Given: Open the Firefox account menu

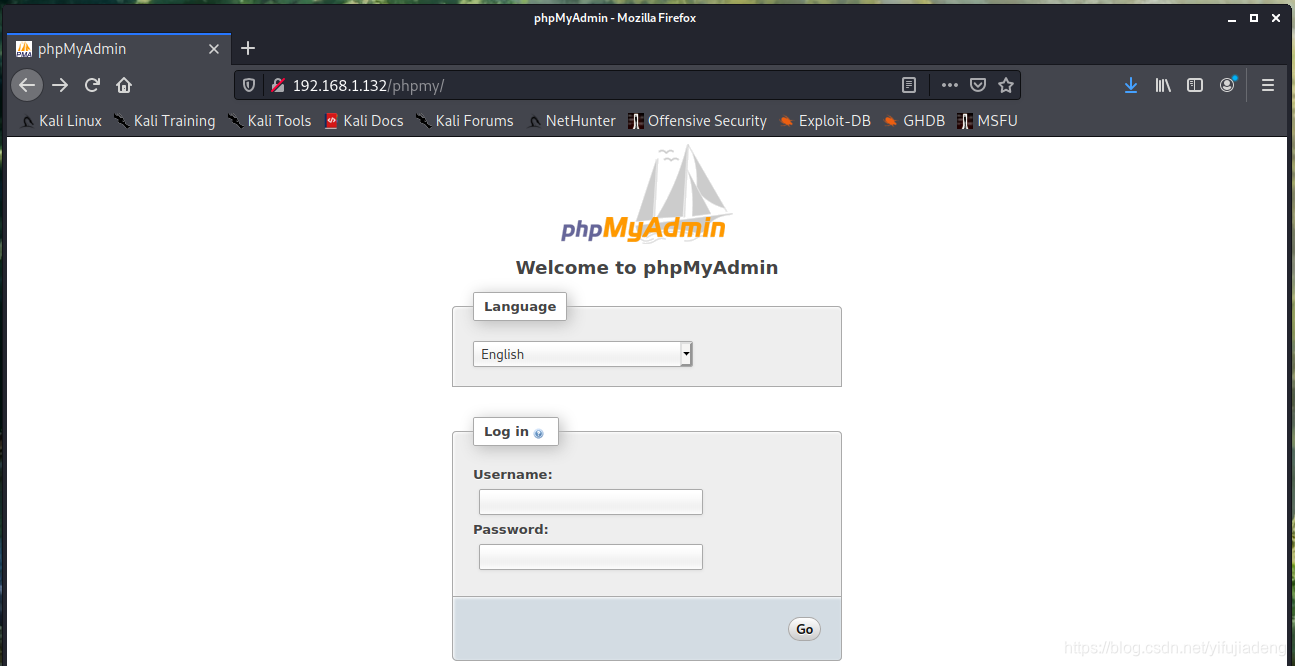Looking at the screenshot, I should click(1227, 85).
